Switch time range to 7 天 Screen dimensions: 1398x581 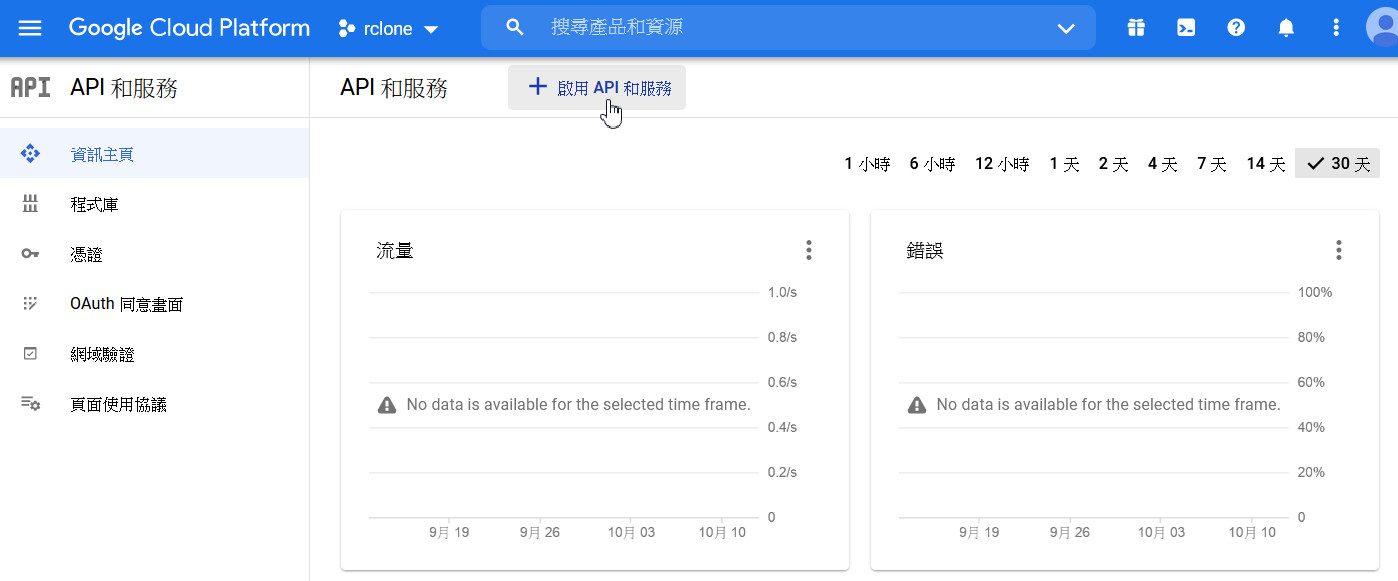(x=1212, y=164)
